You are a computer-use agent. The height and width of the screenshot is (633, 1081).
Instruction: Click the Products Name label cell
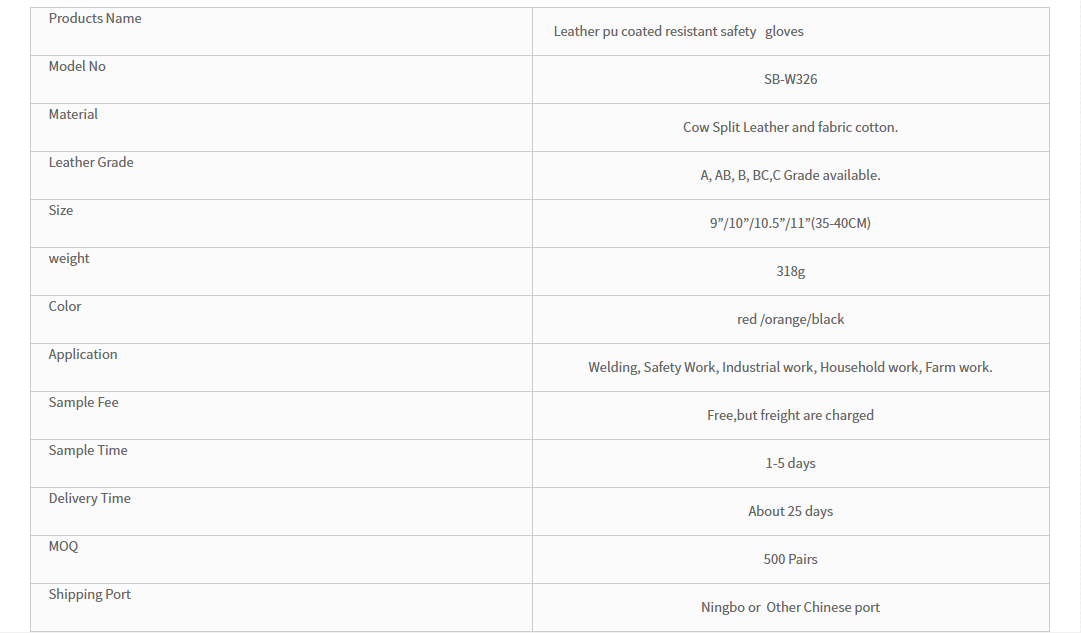[x=281, y=32]
